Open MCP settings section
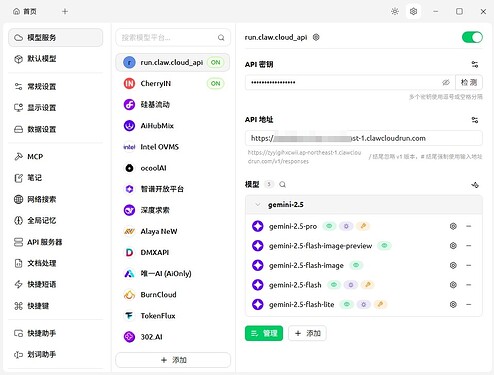494x375 pixels. pyautogui.click(x=56, y=157)
